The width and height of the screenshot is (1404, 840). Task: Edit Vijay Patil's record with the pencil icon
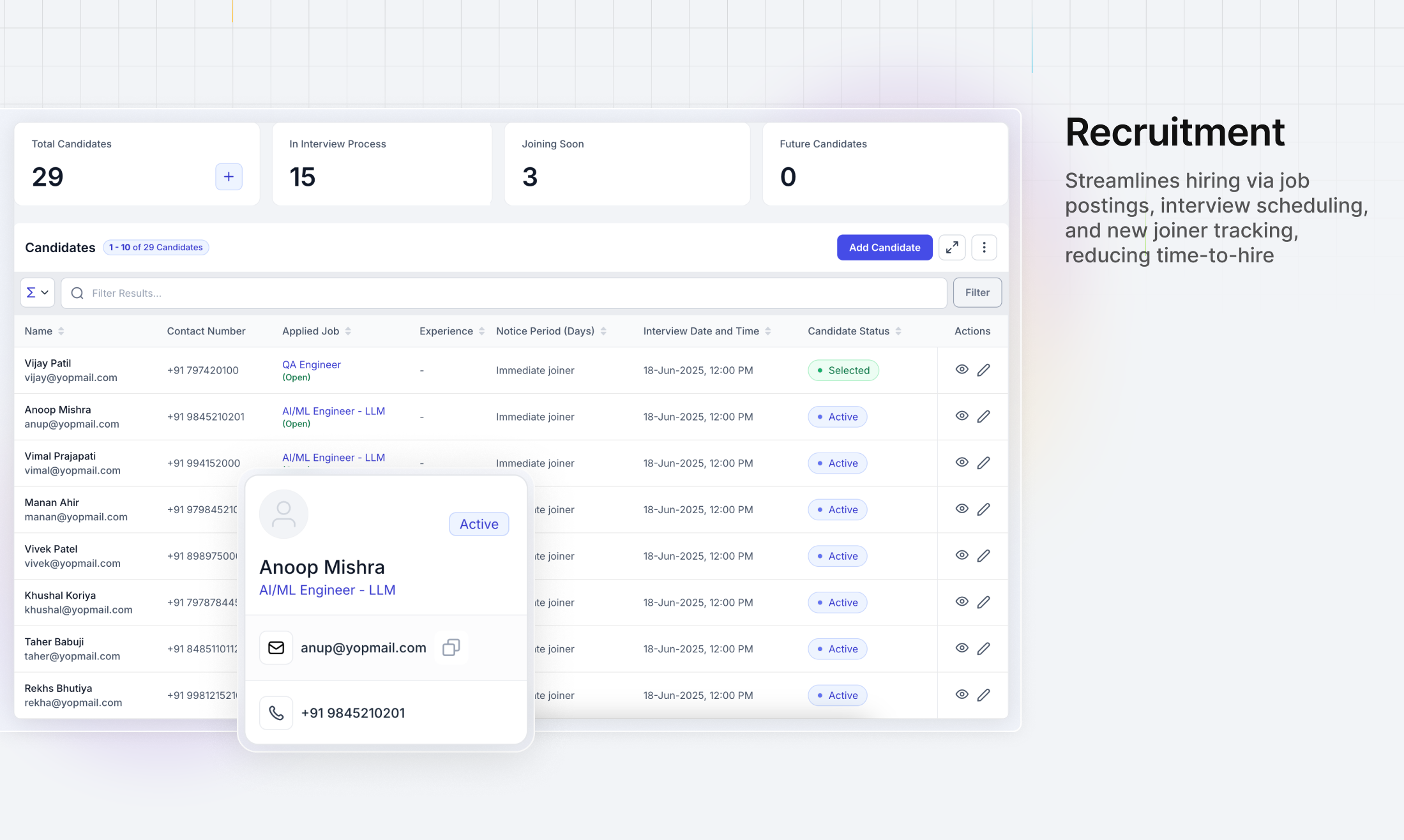pos(984,370)
